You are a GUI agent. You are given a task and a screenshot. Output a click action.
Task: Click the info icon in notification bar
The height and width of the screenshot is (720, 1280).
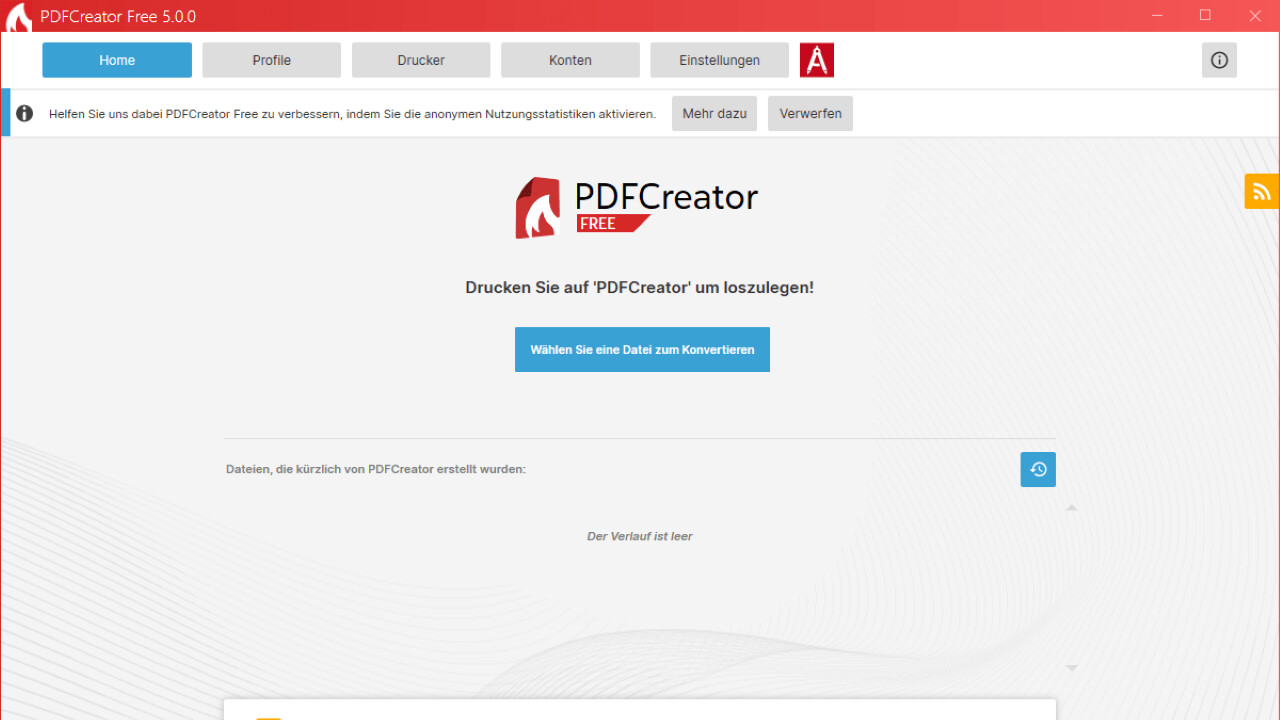pyautogui.click(x=25, y=114)
